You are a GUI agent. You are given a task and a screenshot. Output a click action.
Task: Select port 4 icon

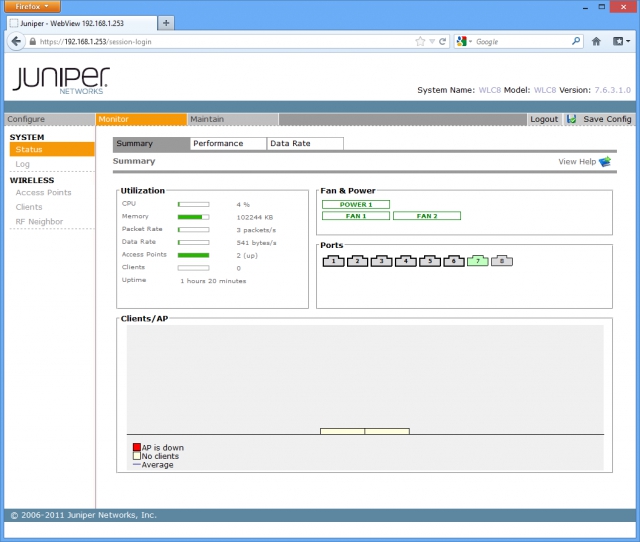coord(406,261)
